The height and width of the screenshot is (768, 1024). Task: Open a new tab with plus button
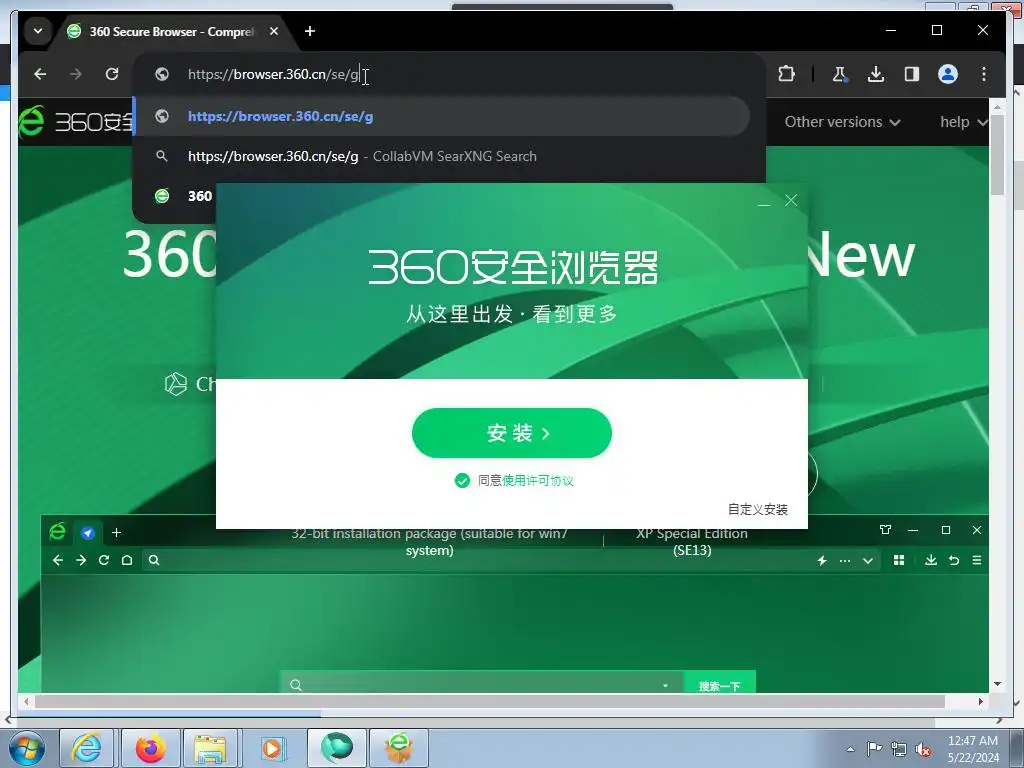[x=310, y=31]
